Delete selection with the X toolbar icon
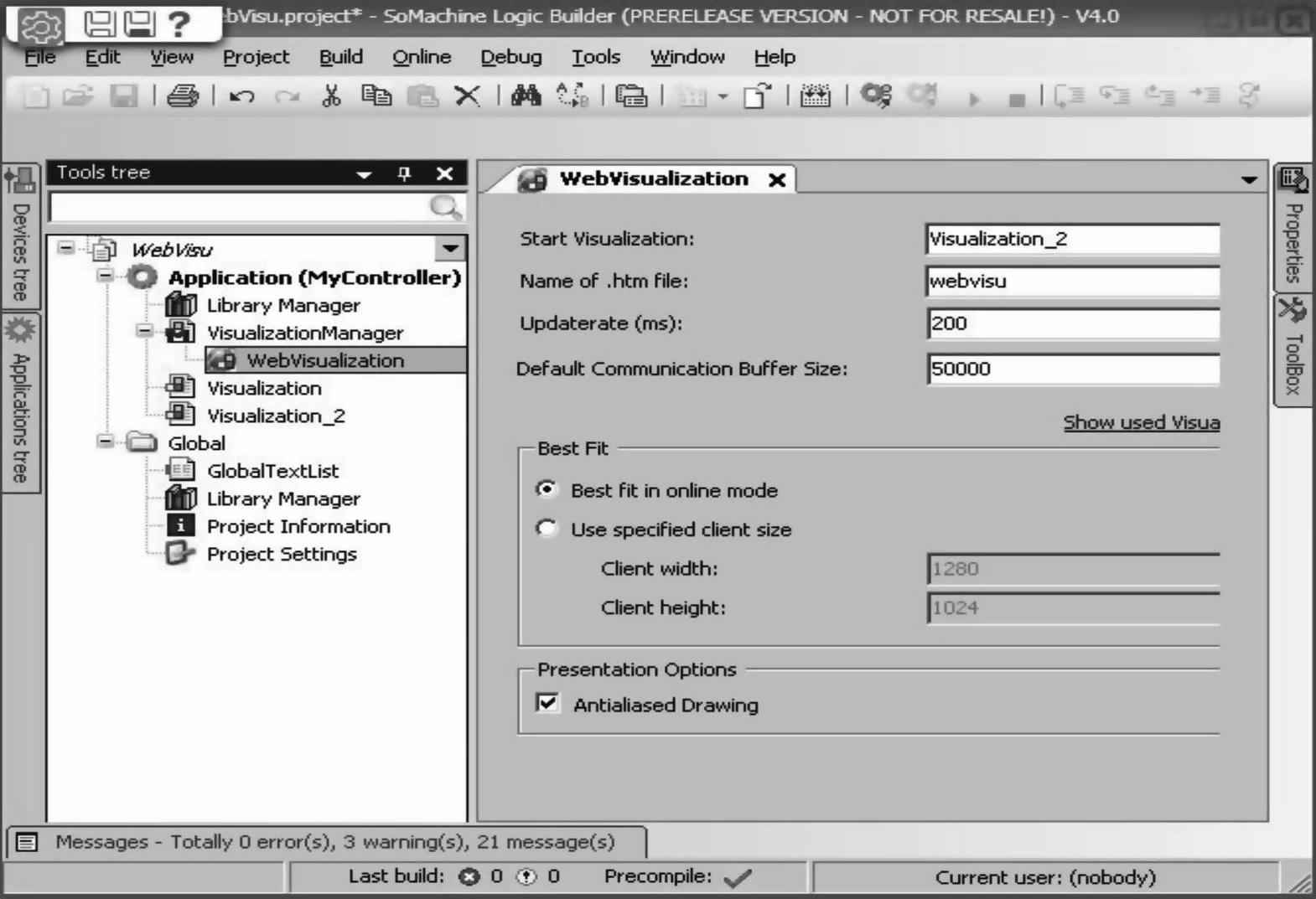 tap(467, 96)
